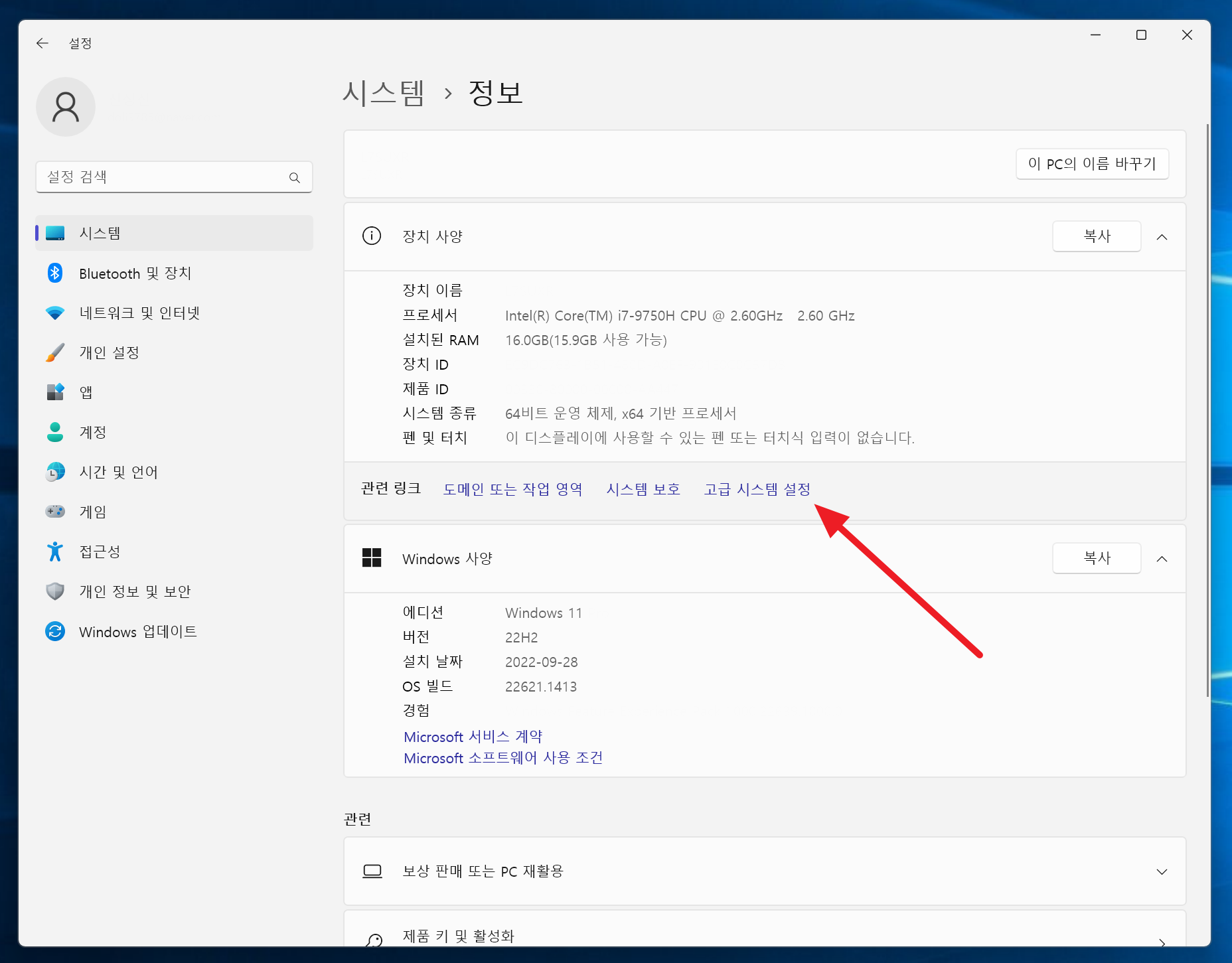
Task: Open 네트워크 및 인터넷 settings
Action: coord(174,313)
